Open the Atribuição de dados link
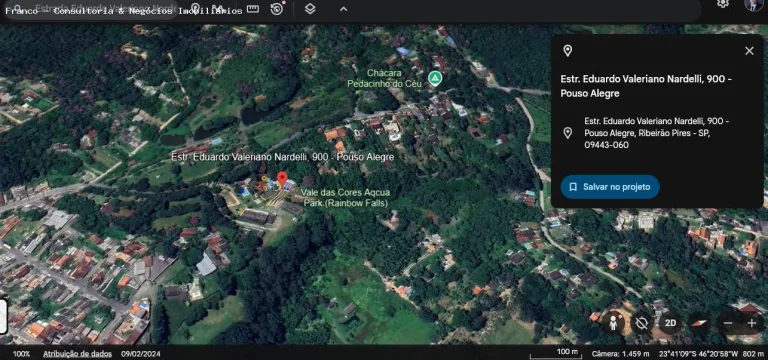The width and height of the screenshot is (768, 360). (77, 354)
